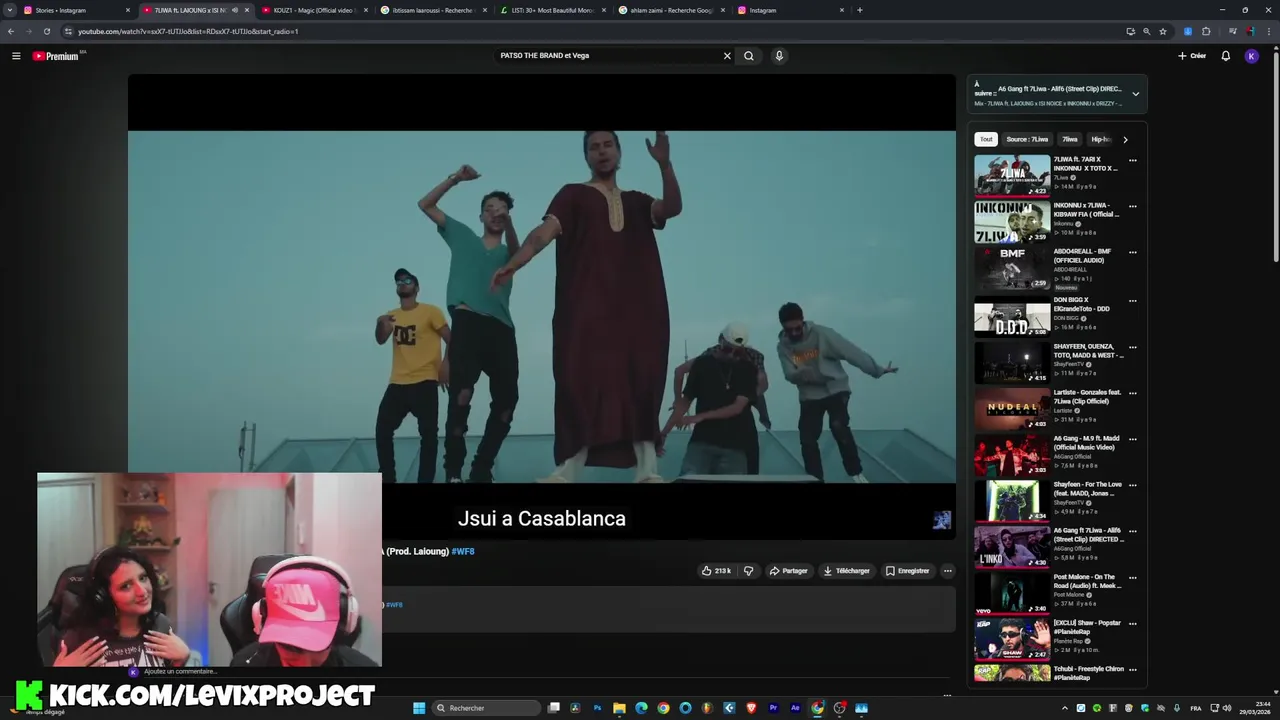
Task: View site information in address bar
Action: (x=68, y=31)
